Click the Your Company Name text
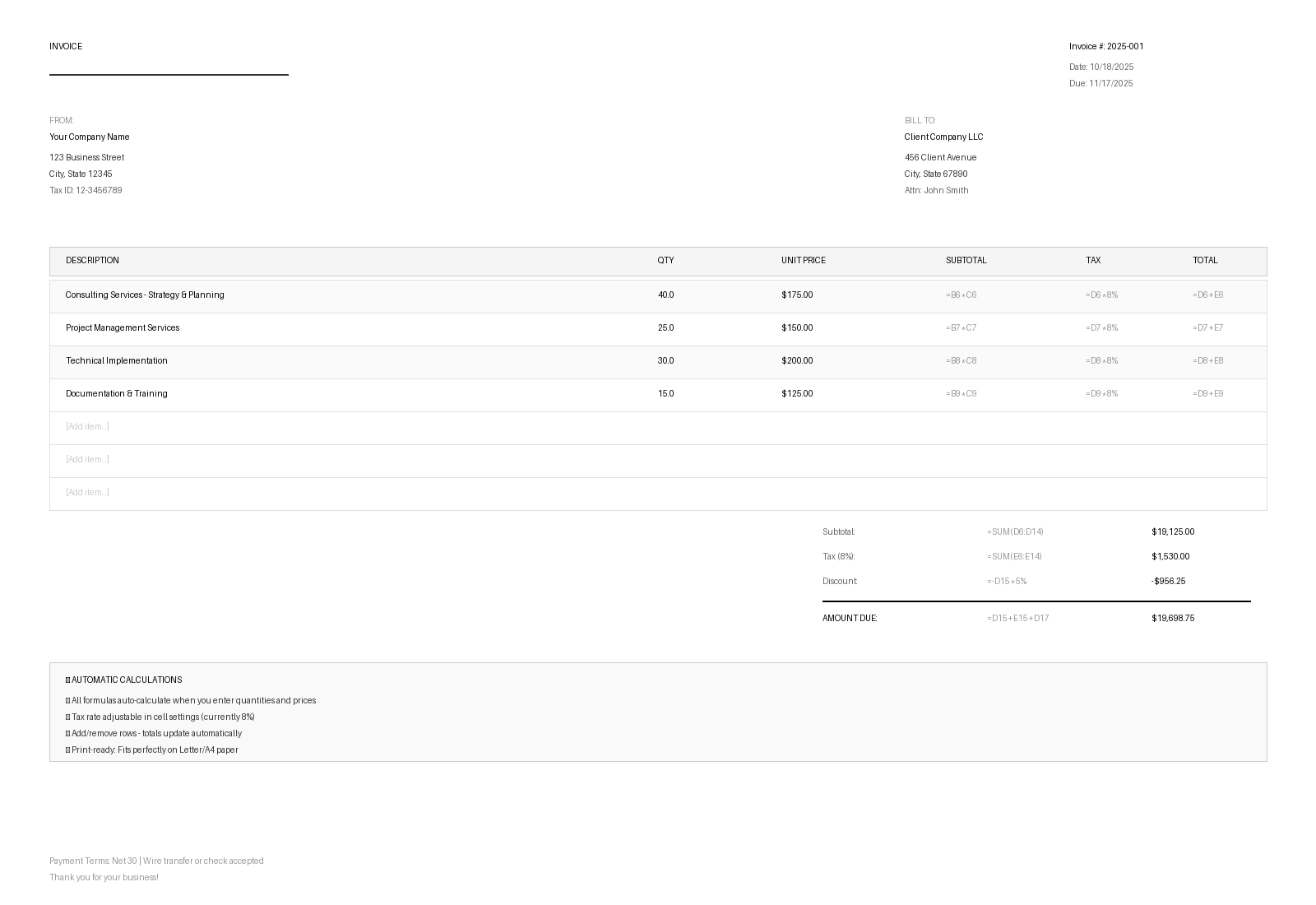The image size is (1316, 905). tap(90, 137)
